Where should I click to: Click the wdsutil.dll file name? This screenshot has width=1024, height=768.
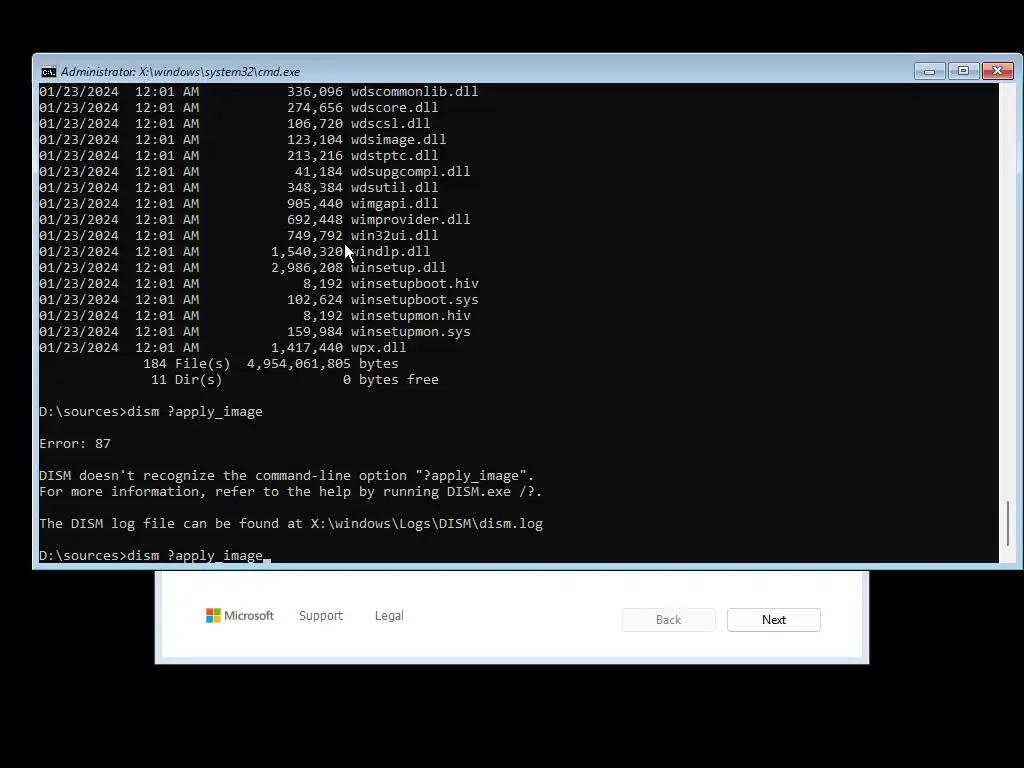tap(394, 187)
